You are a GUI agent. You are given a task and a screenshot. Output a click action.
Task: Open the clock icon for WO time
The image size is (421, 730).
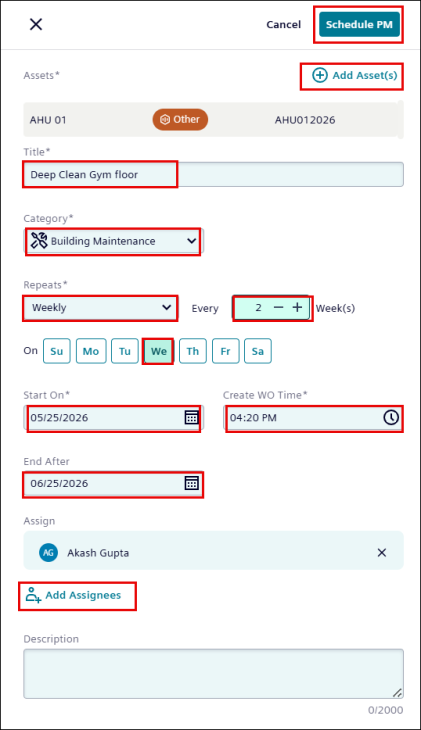(391, 417)
